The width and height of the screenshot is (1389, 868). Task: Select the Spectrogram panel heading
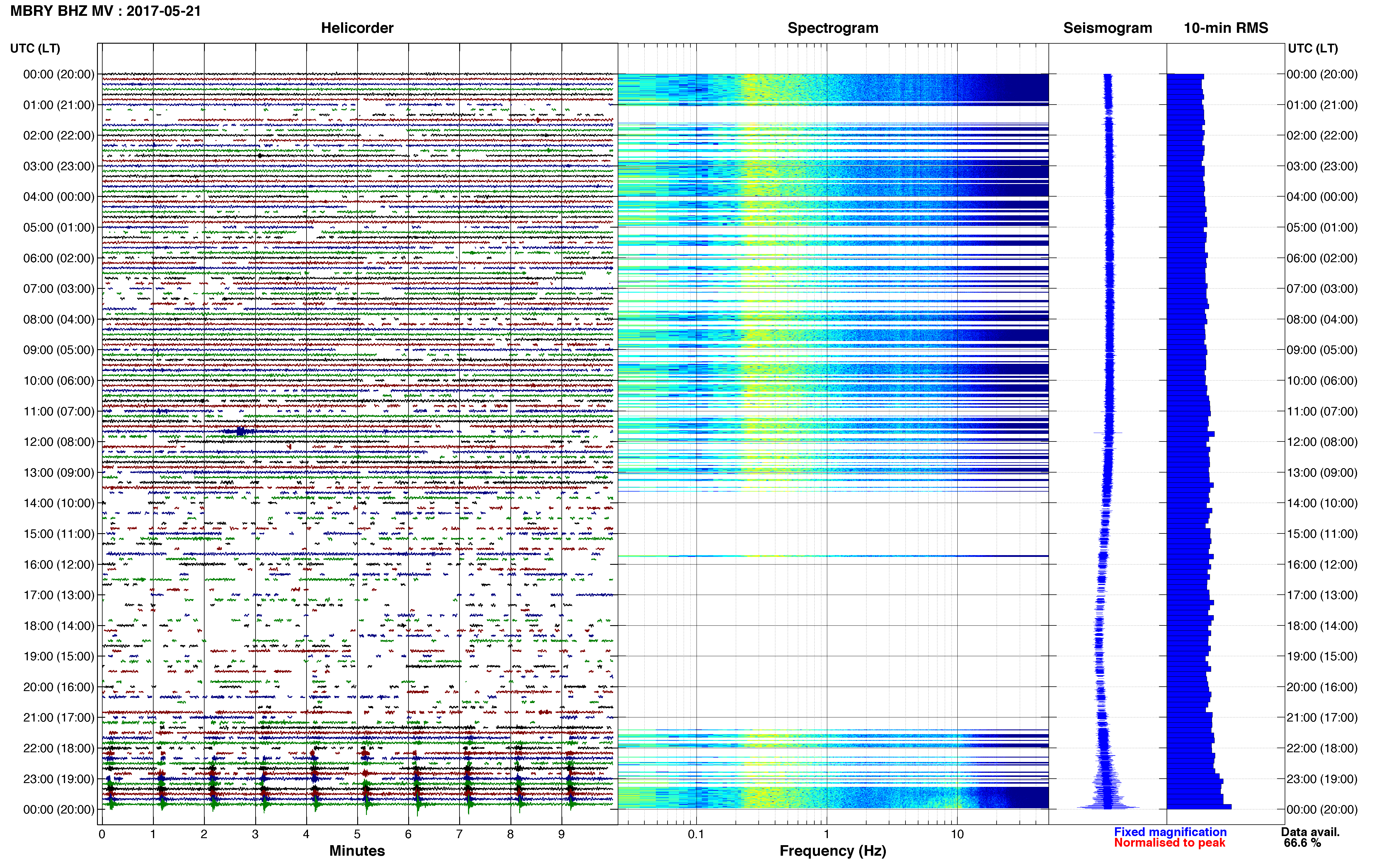tap(833, 28)
